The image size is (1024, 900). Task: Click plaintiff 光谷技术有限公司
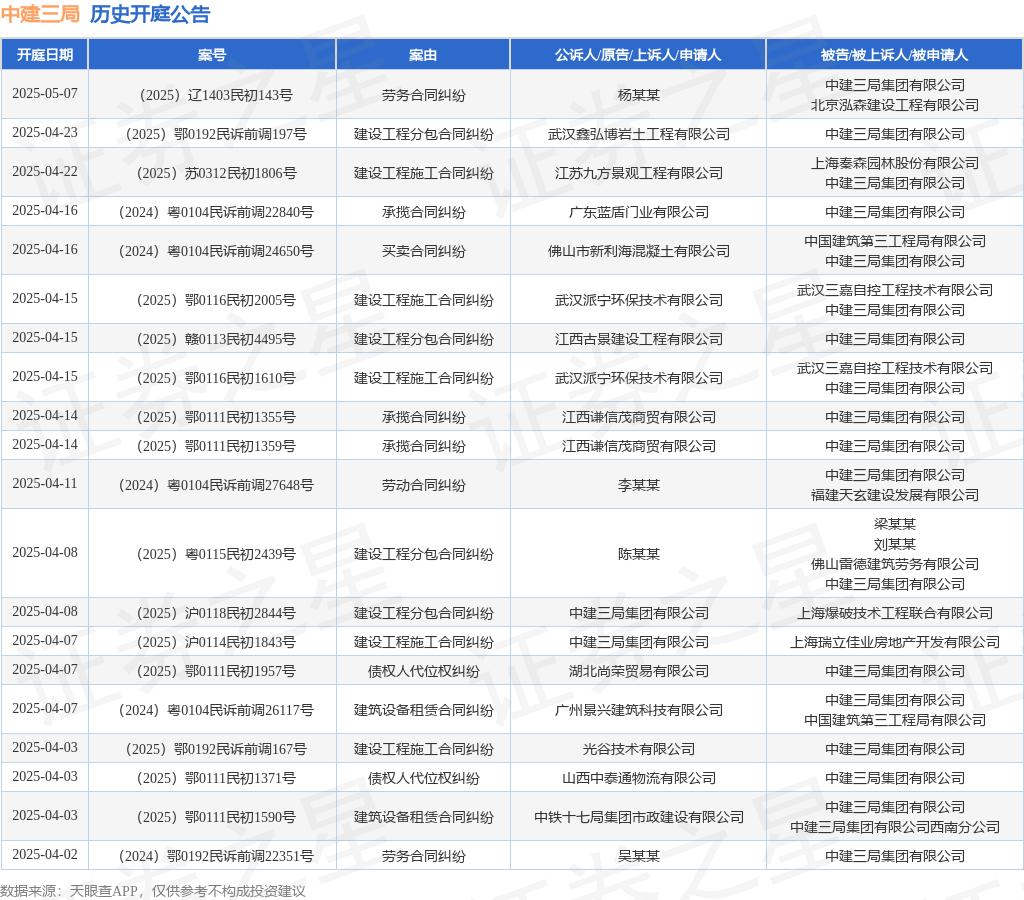pyautogui.click(x=638, y=749)
